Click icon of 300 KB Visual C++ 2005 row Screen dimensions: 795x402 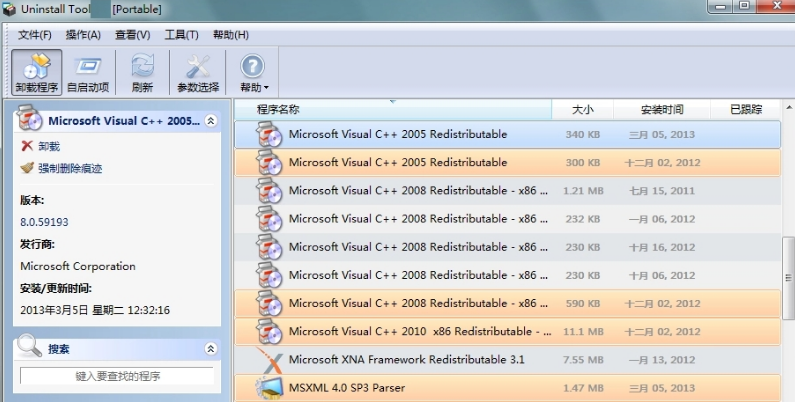click(x=269, y=163)
